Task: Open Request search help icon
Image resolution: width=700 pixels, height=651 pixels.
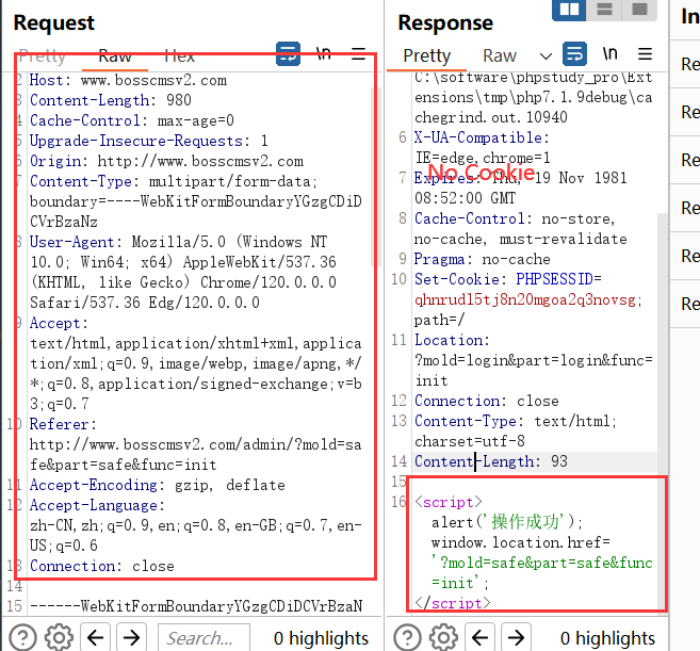Action: [x=23, y=637]
